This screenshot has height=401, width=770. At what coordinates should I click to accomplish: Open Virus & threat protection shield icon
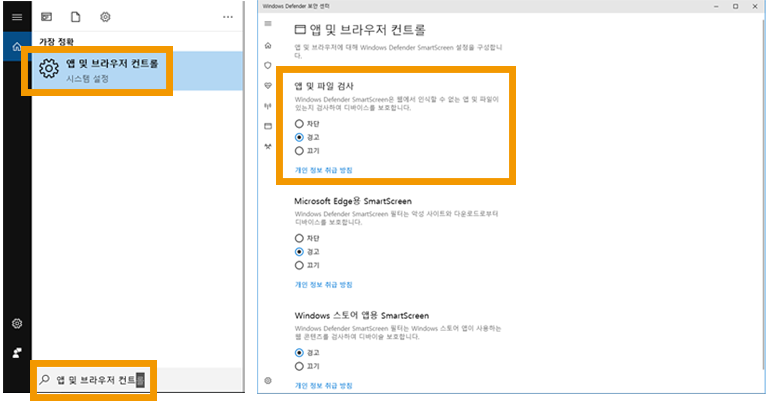coord(268,65)
